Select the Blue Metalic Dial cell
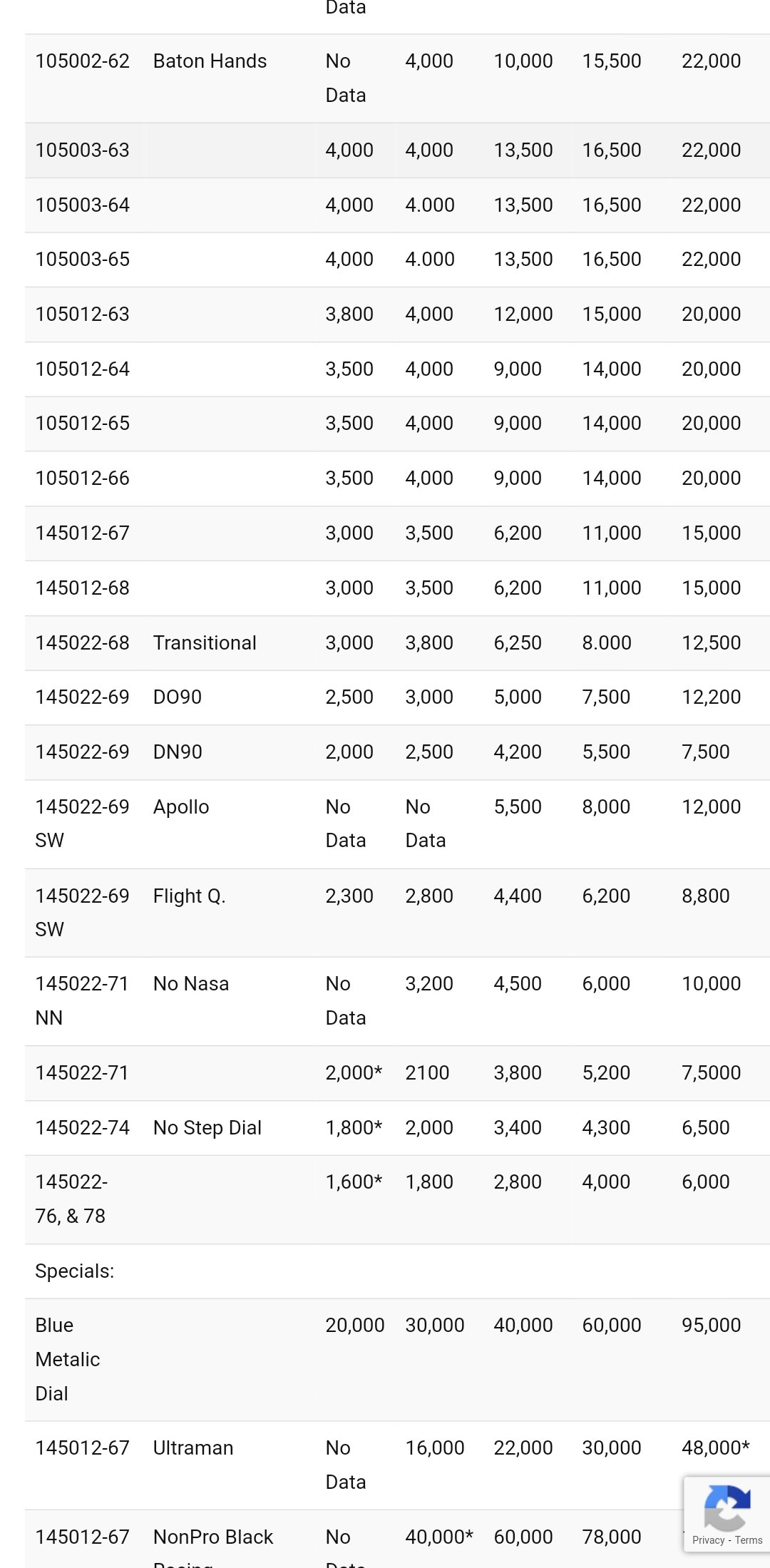This screenshot has width=770, height=1568. coord(68,1359)
